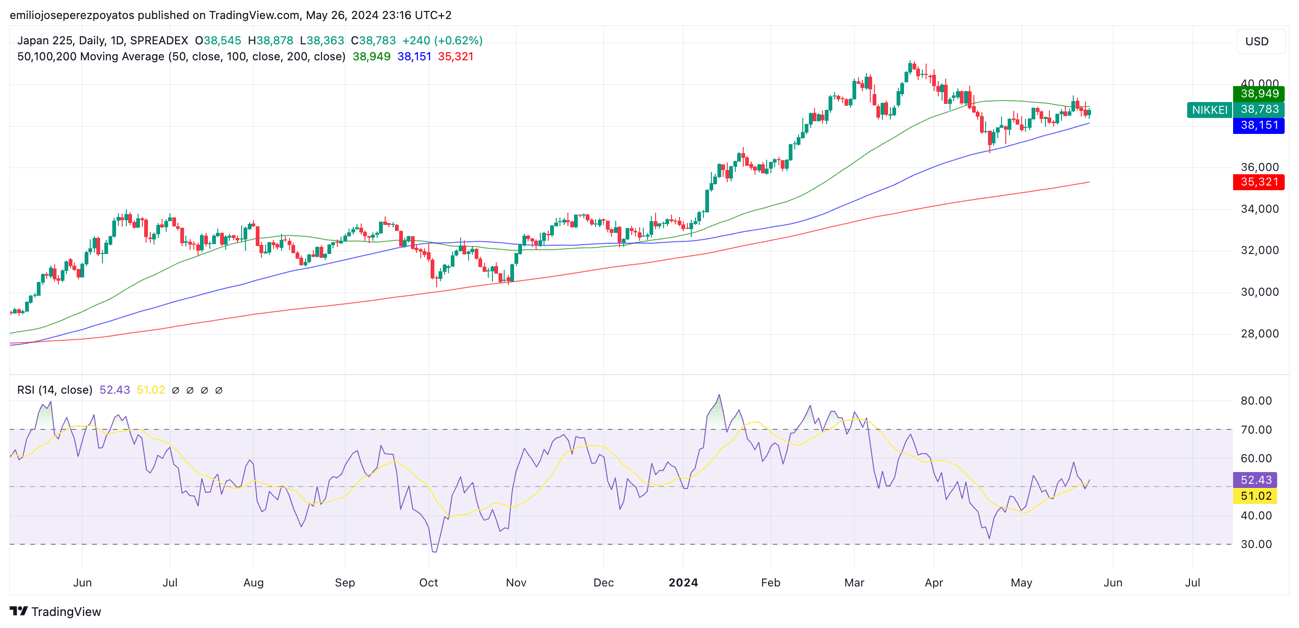Click the 2024 label on time axis
This screenshot has width=1299, height=628.
click(x=683, y=582)
